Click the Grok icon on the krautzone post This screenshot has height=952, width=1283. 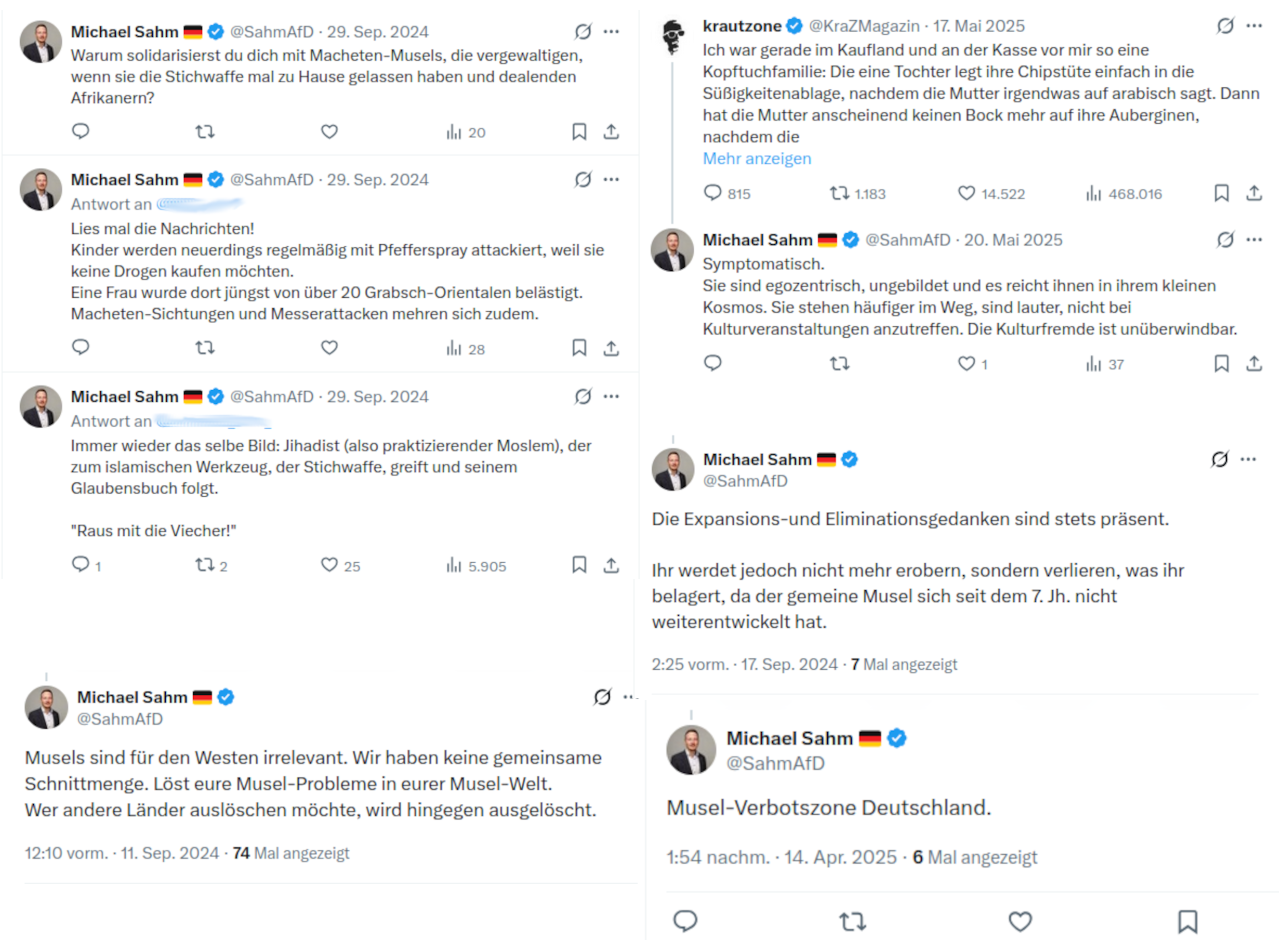pyautogui.click(x=1225, y=26)
